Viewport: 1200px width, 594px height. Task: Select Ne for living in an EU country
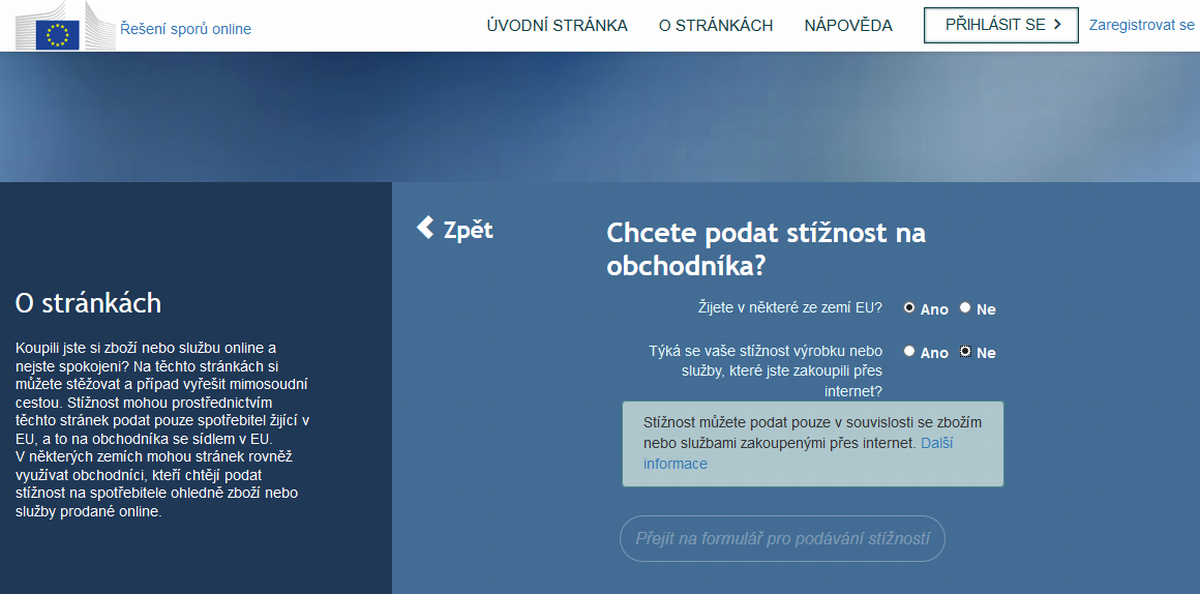(x=964, y=308)
